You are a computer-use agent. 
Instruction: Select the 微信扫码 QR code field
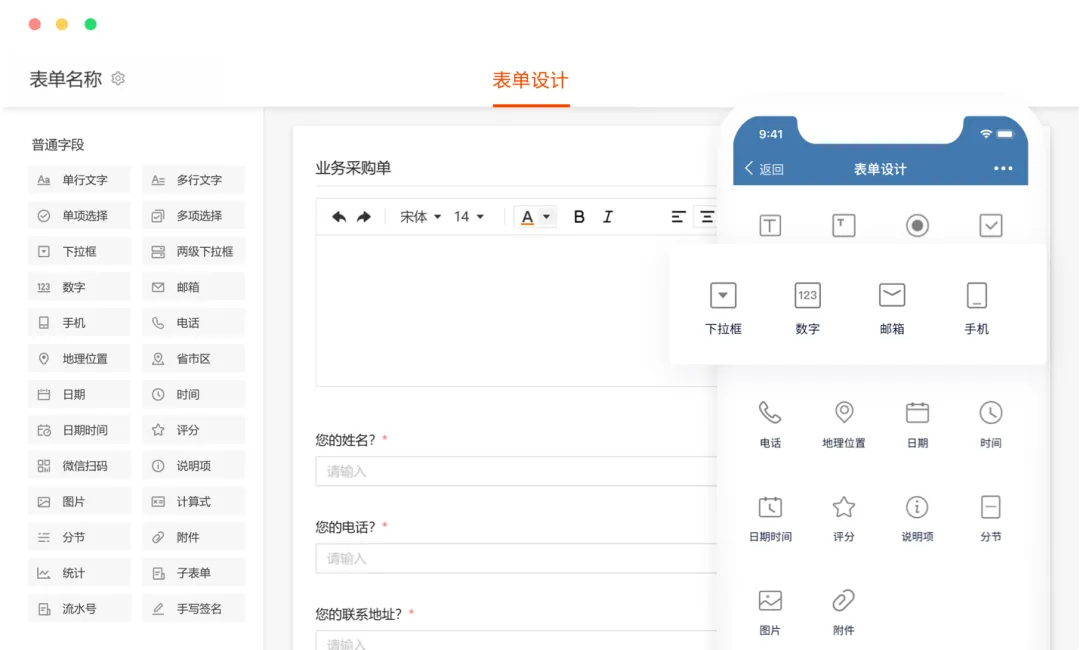click(x=79, y=466)
